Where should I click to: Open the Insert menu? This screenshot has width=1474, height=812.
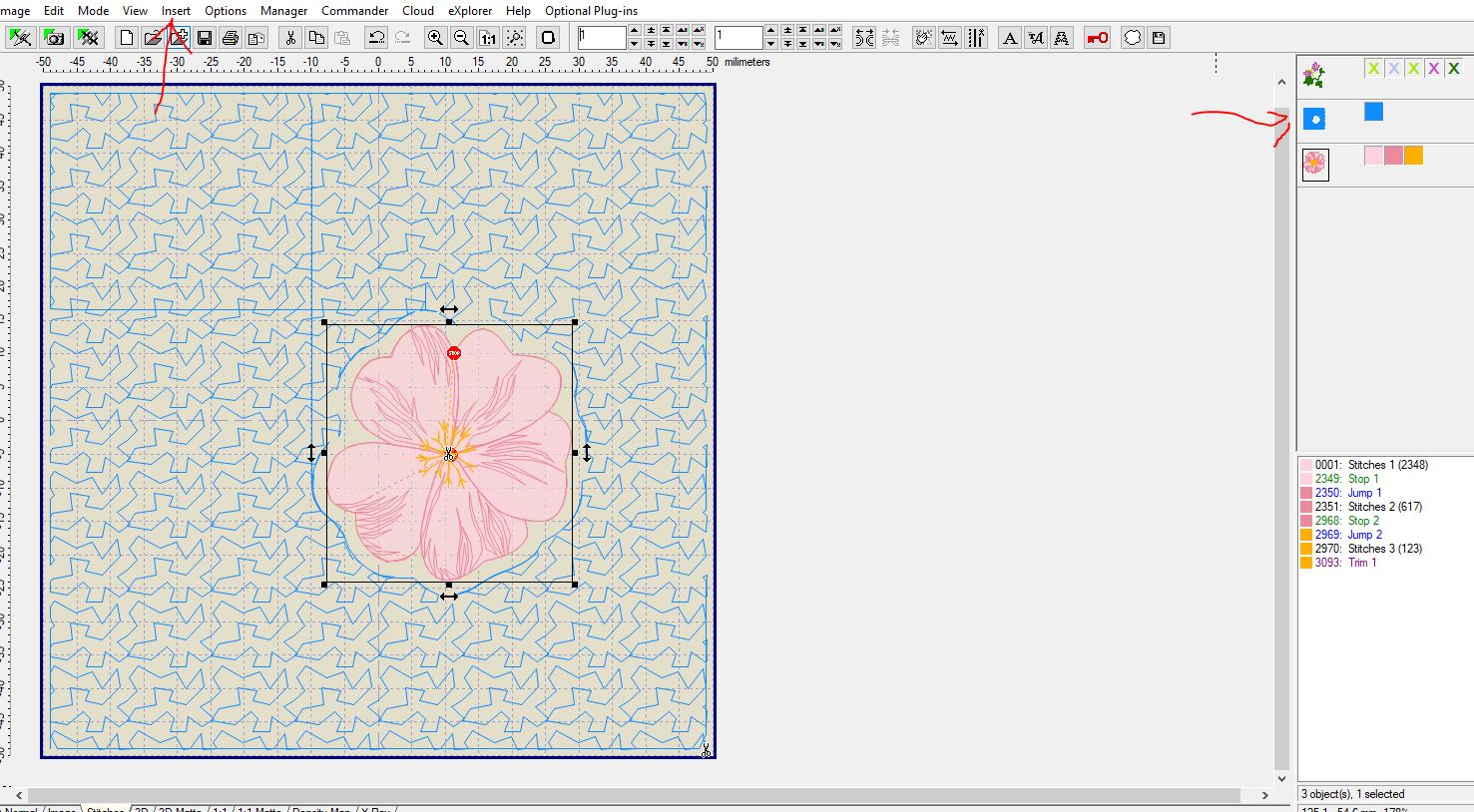pyautogui.click(x=176, y=11)
